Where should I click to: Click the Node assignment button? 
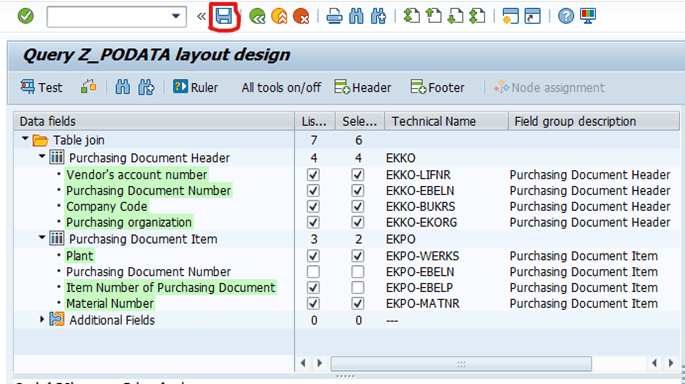coord(549,87)
